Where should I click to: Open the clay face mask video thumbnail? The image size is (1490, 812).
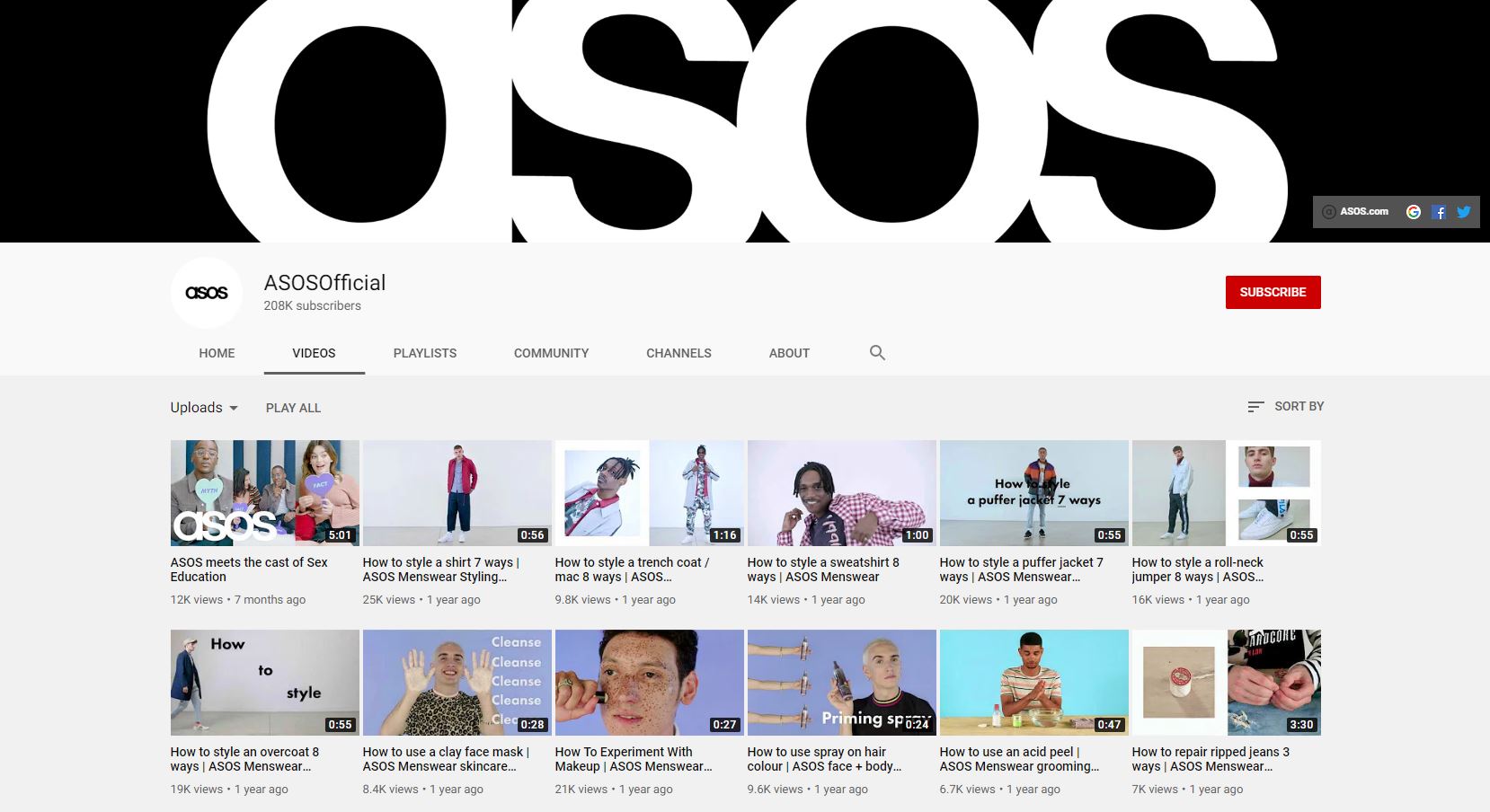[x=457, y=683]
